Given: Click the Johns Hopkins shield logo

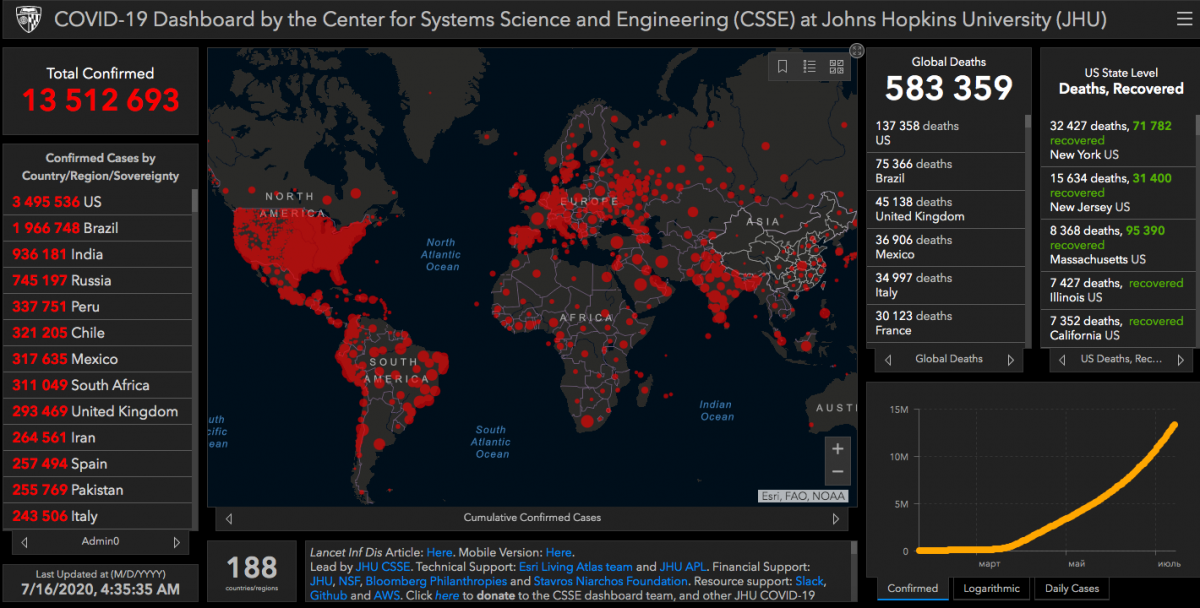Looking at the screenshot, I should 29,19.
